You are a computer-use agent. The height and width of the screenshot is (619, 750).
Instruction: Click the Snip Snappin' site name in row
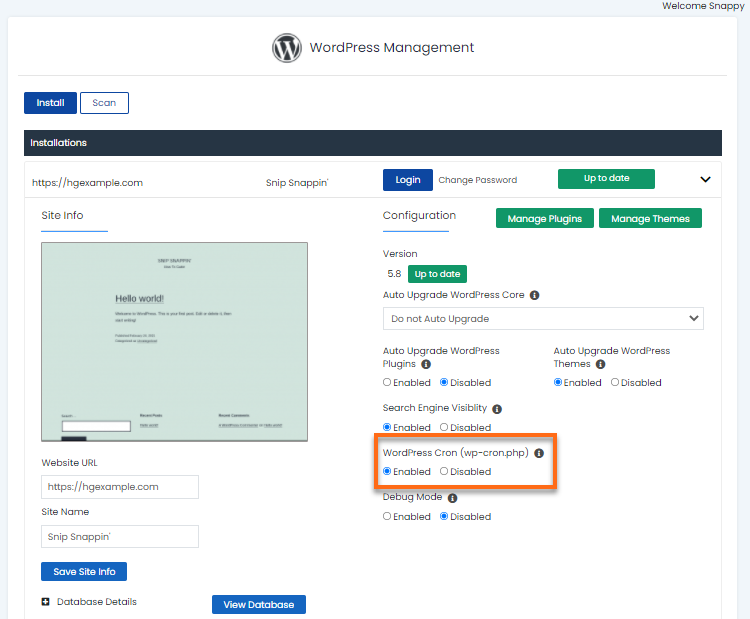pos(297,183)
